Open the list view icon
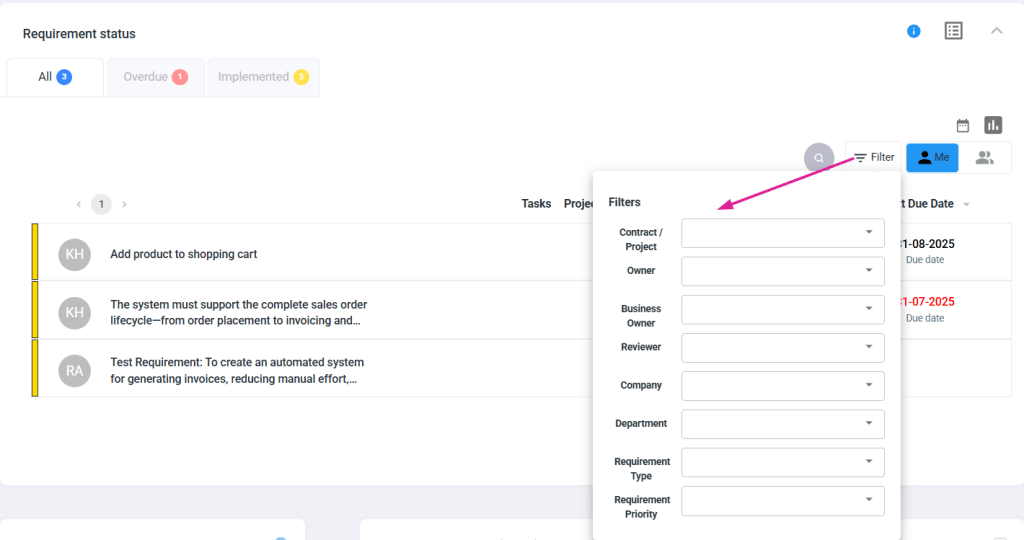The height and width of the screenshot is (540, 1024). [x=954, y=31]
